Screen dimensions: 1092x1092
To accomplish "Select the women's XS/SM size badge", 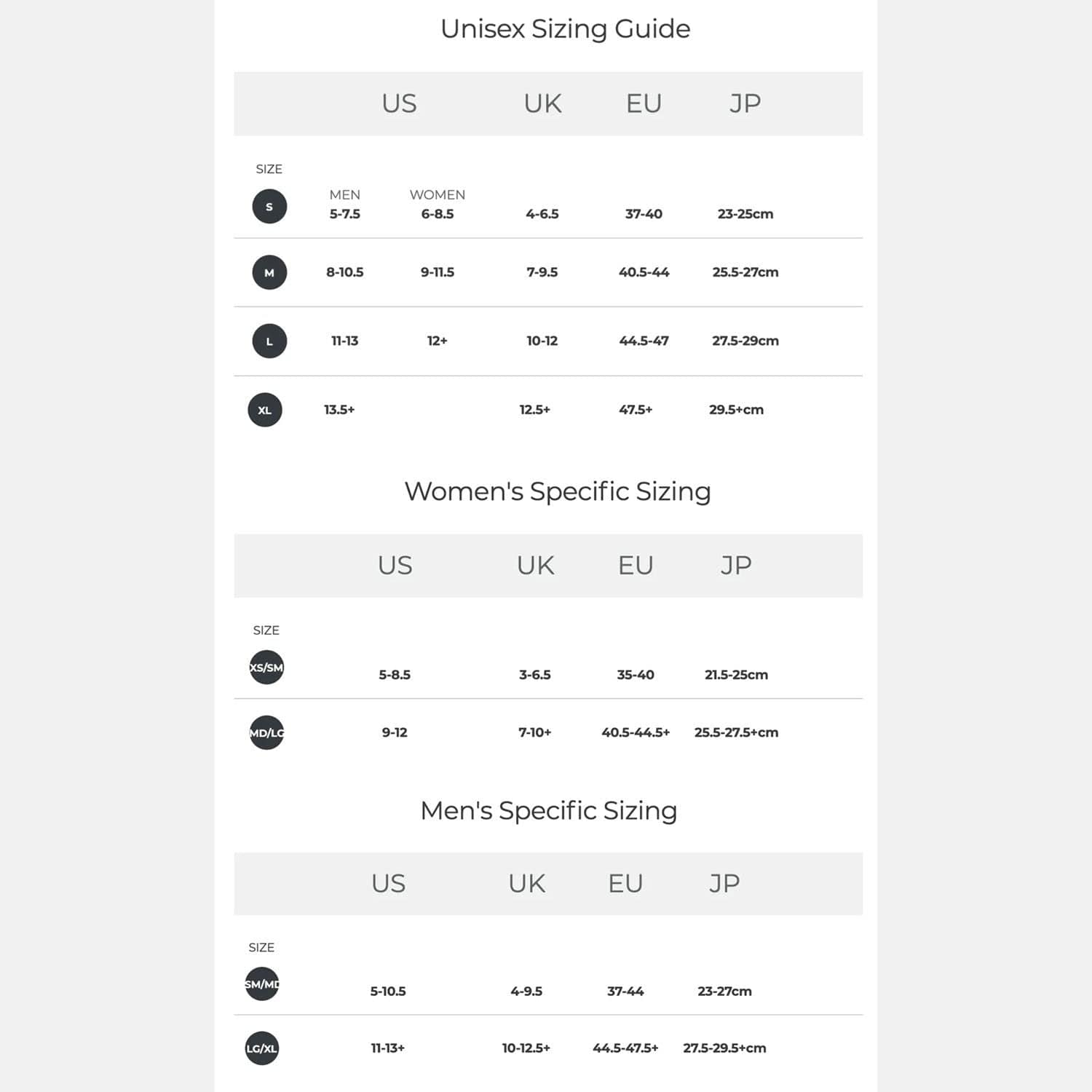I will [266, 668].
